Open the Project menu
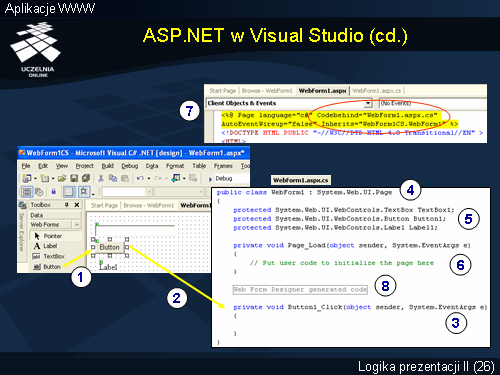The height and width of the screenshot is (375, 500). pos(84,166)
